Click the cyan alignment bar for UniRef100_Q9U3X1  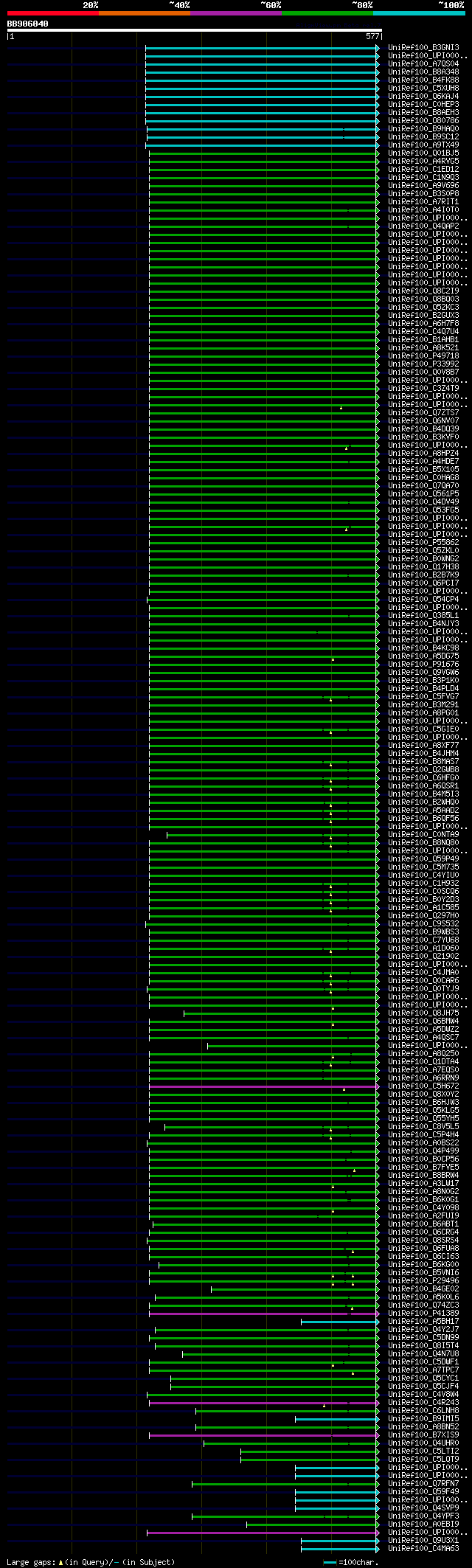pos(340,1541)
